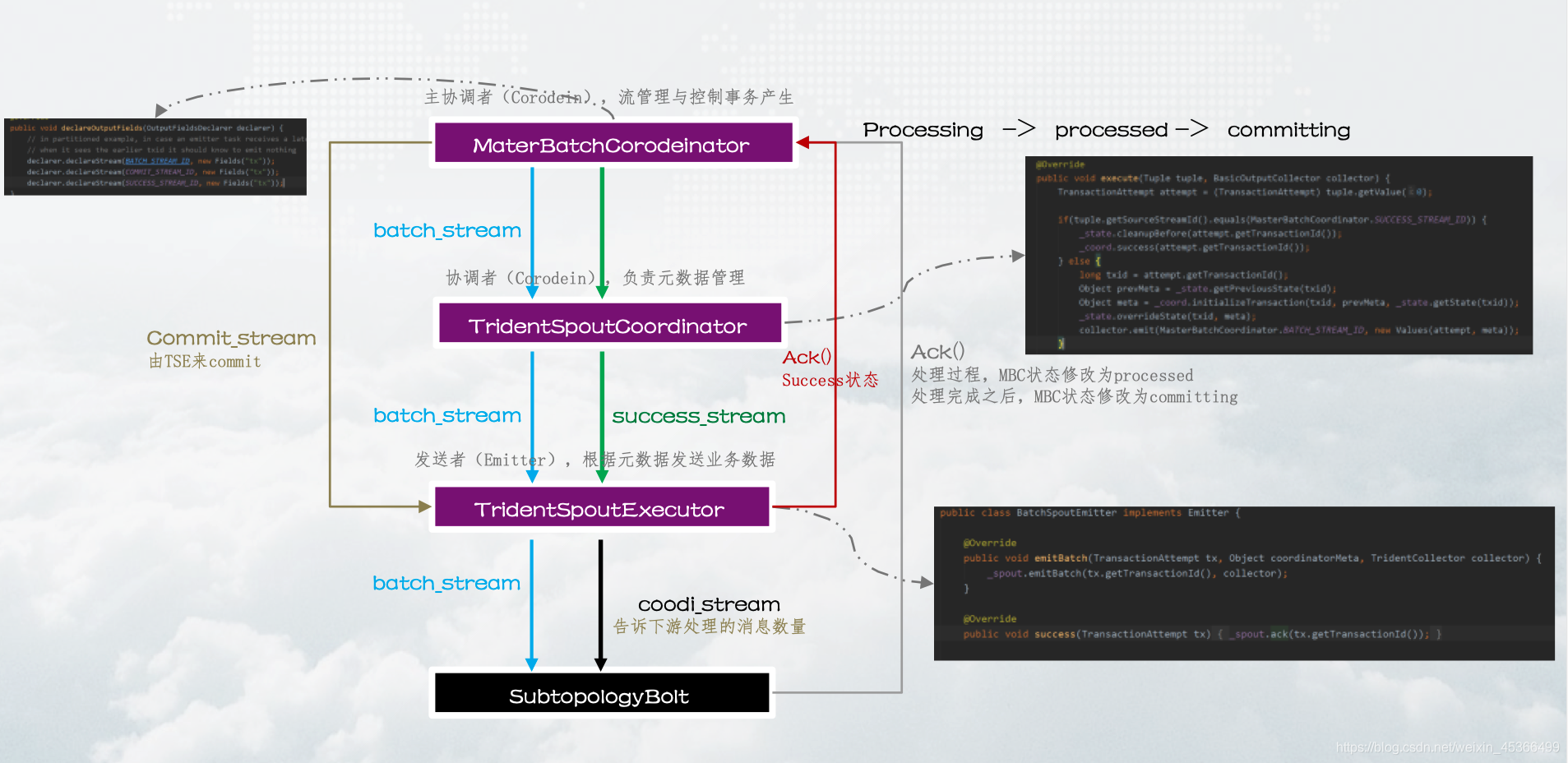
Task: Select the green success_stream label
Action: coord(698,416)
